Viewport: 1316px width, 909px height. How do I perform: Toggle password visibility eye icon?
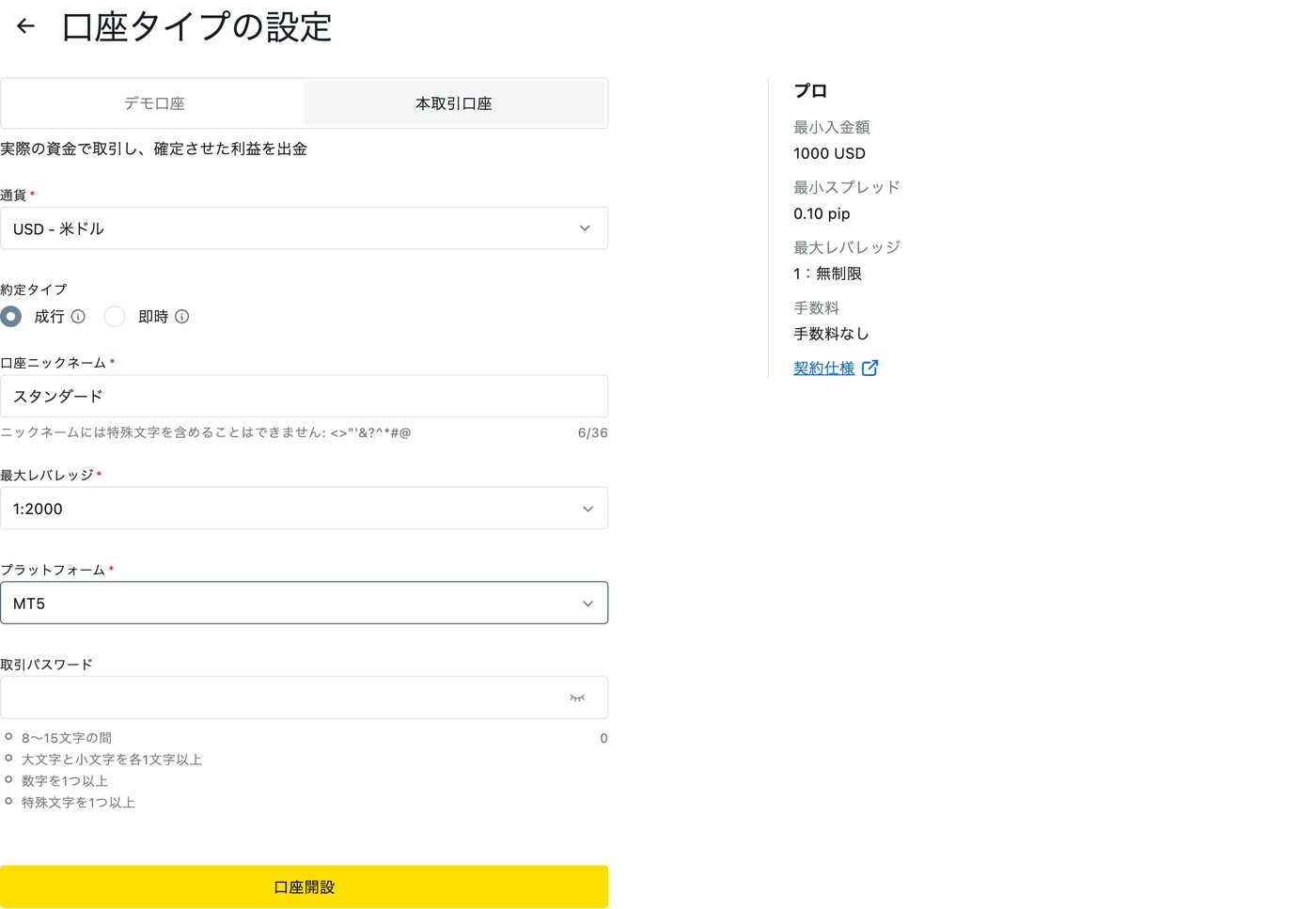(x=577, y=697)
